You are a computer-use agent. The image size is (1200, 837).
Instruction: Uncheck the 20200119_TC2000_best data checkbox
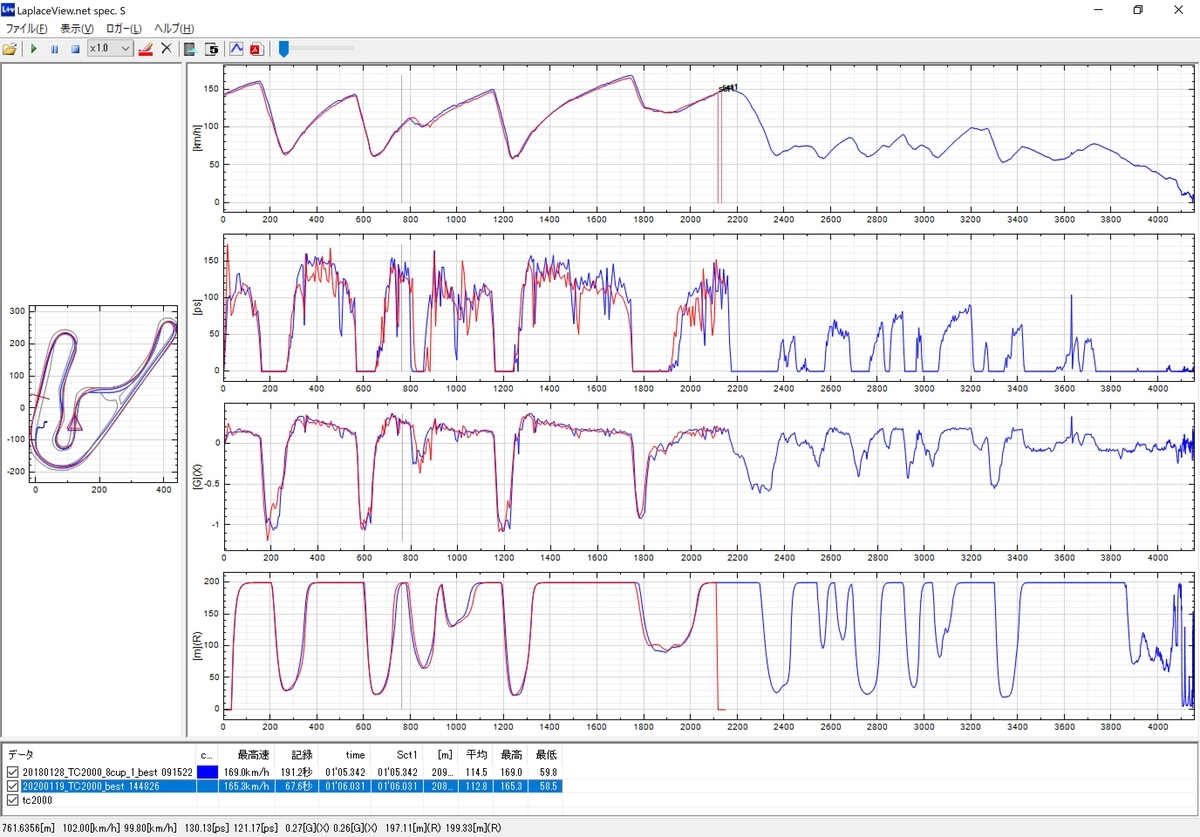coord(12,786)
